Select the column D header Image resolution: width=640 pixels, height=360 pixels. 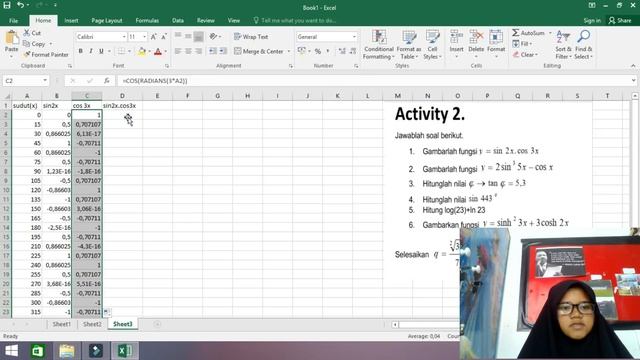click(x=122, y=96)
